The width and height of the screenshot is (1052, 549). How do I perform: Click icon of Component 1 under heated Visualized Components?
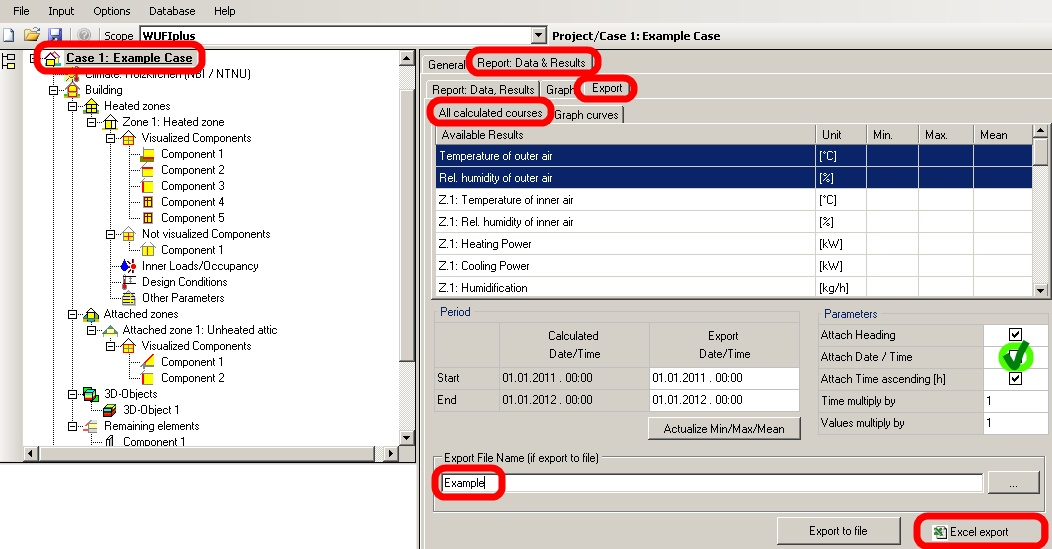(148, 154)
